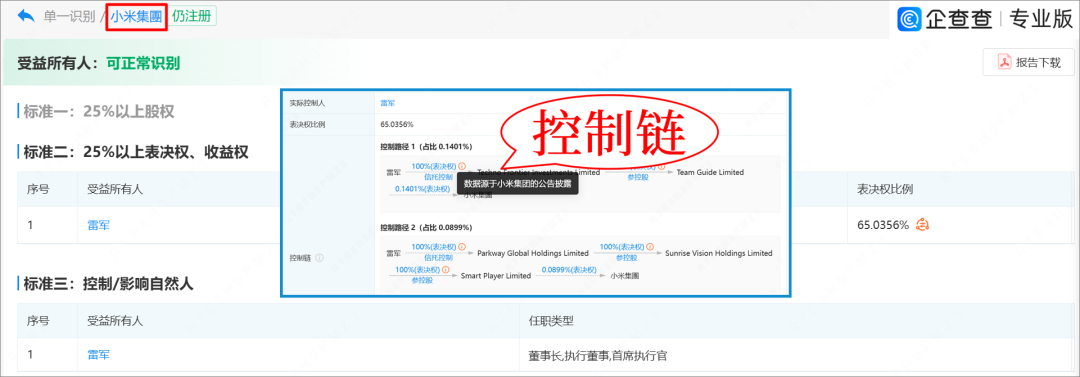The image size is (1080, 377).
Task: Click the info icon beside the 控制链 label
Action: coord(320,258)
